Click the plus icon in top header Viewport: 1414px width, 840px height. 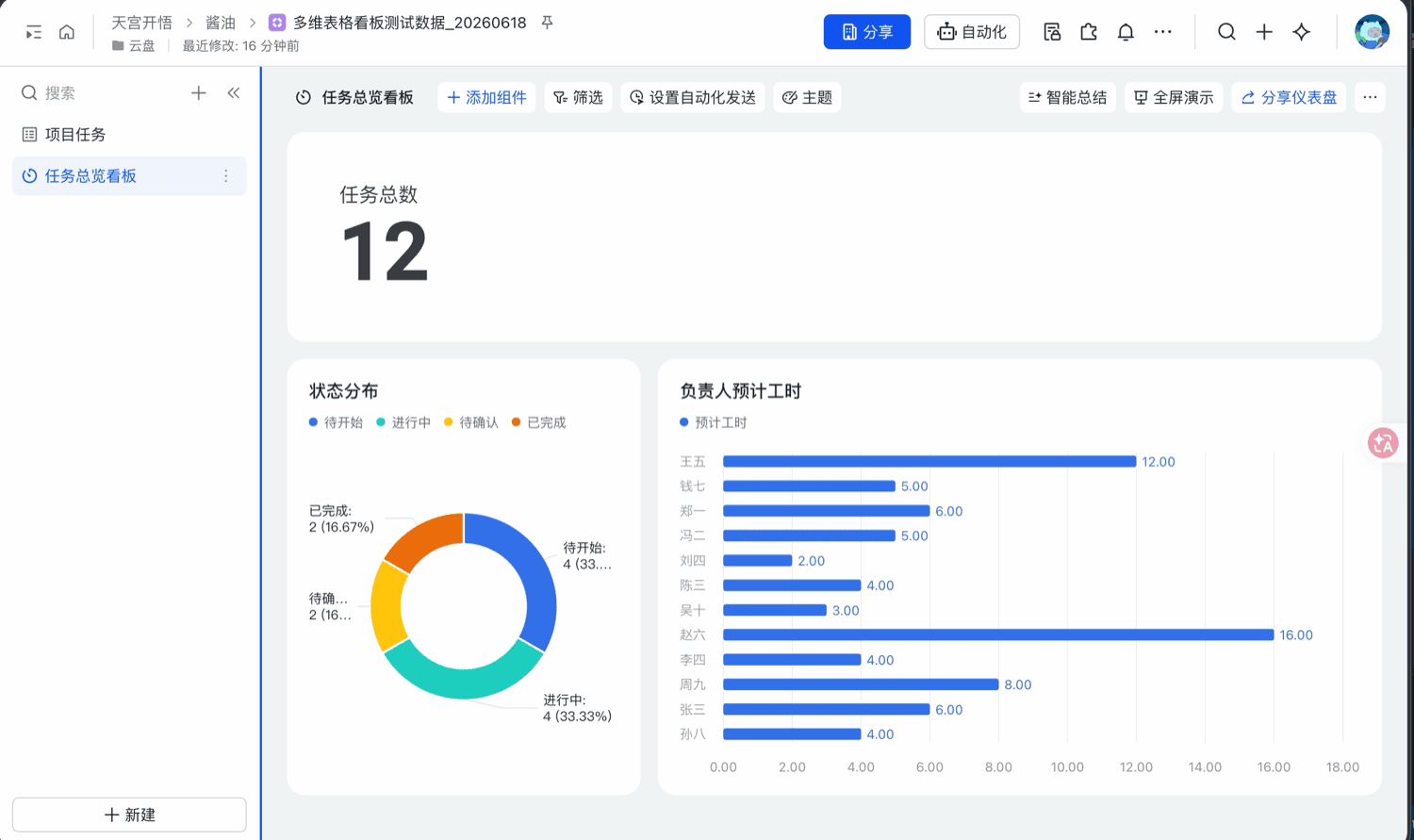(1264, 32)
